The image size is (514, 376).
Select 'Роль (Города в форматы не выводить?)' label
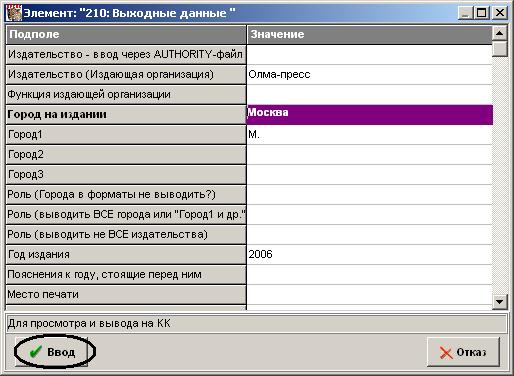[126, 194]
